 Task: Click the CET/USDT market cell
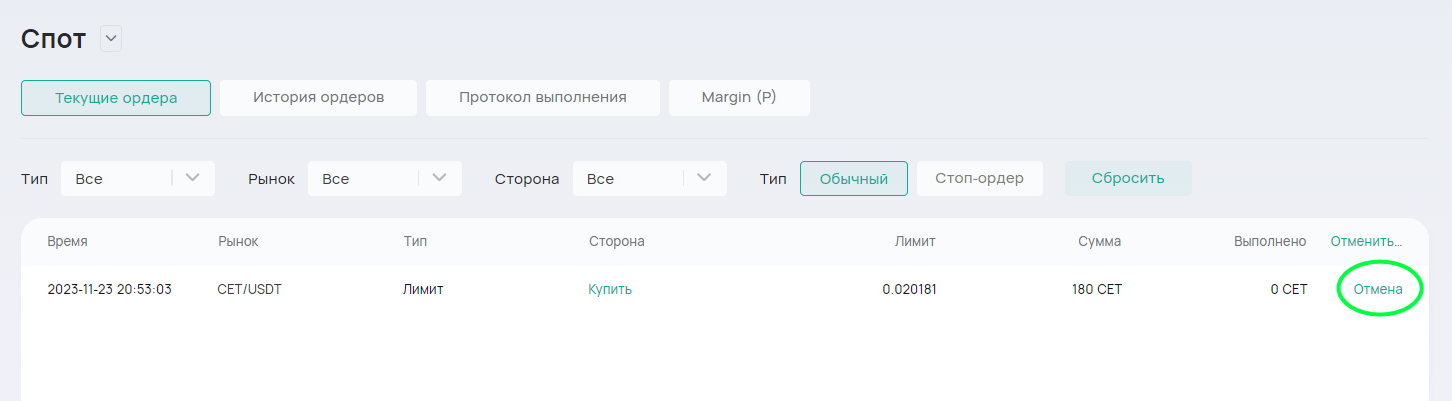(x=249, y=289)
